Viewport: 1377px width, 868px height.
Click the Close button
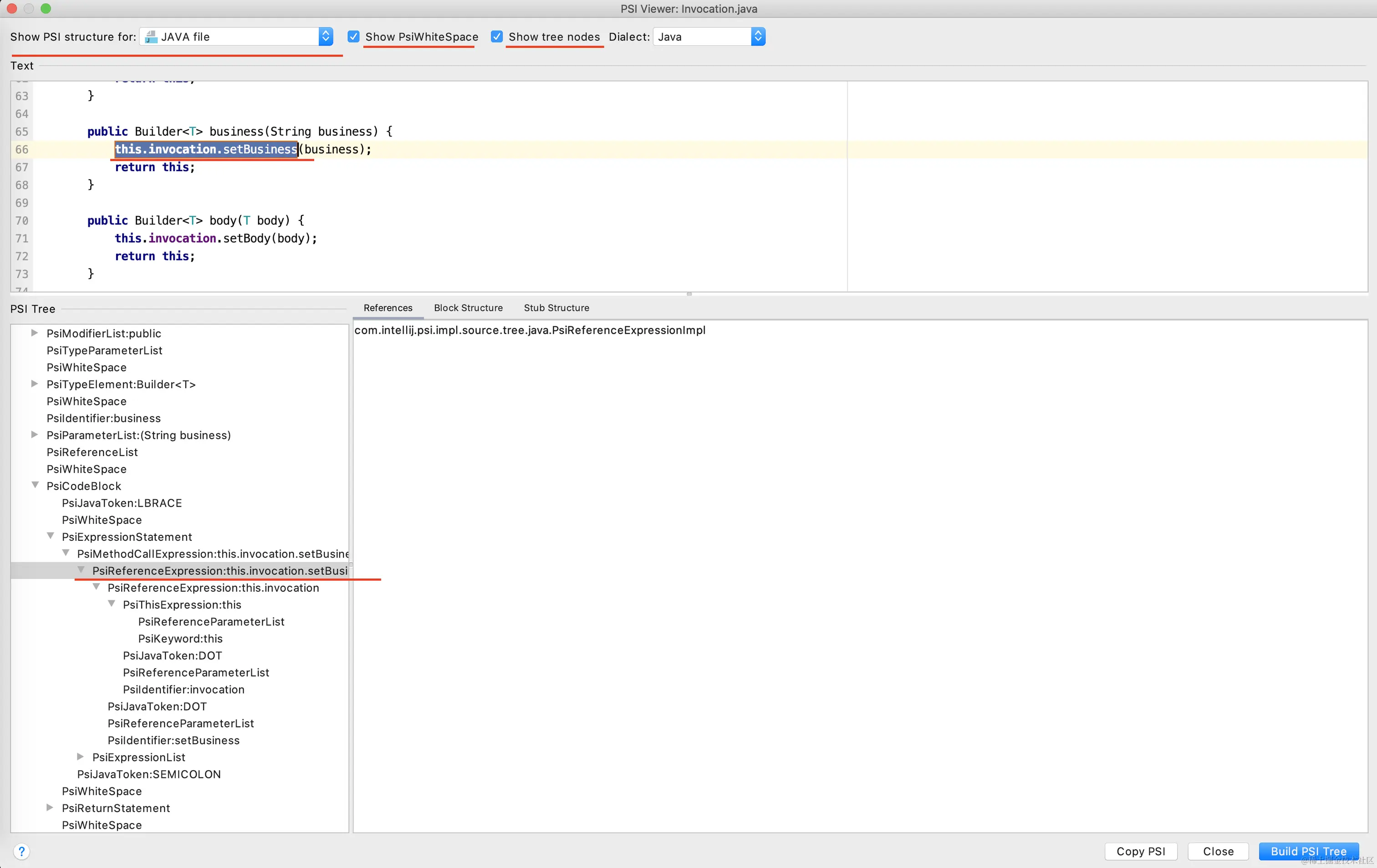pyautogui.click(x=1218, y=852)
